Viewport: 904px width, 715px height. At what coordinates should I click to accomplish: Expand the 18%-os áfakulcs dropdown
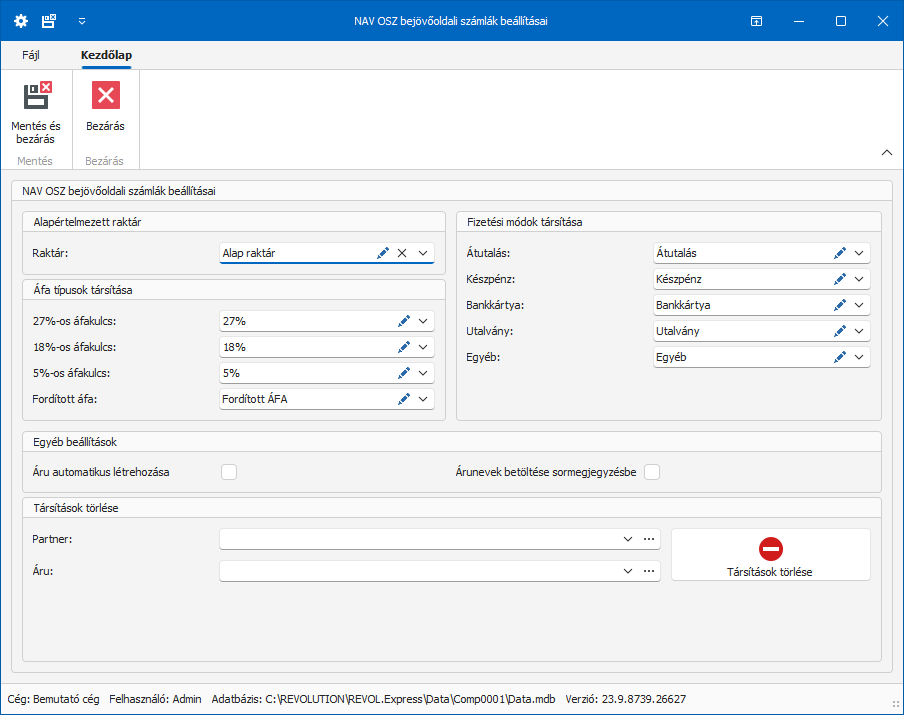[x=423, y=347]
